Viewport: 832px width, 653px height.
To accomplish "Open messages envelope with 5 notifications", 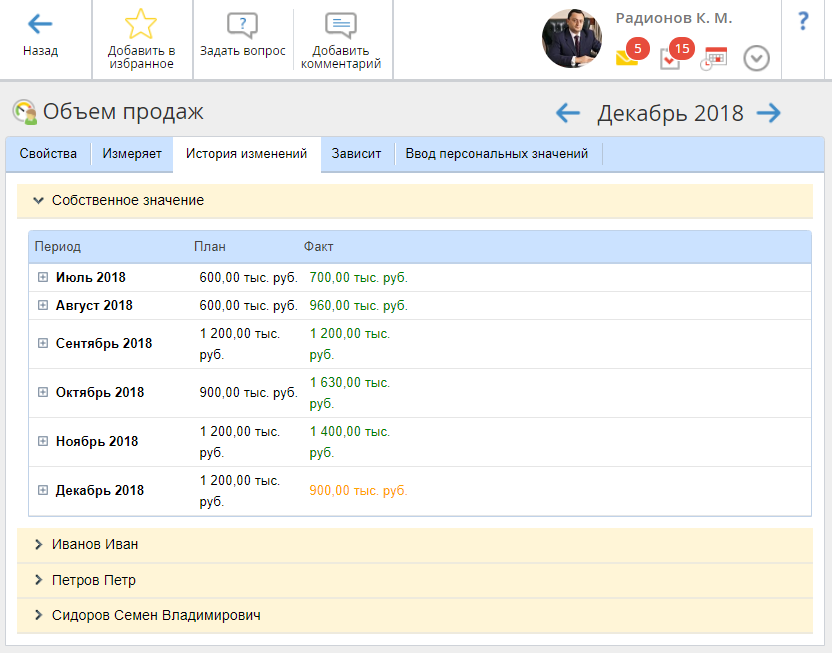I will (628, 57).
